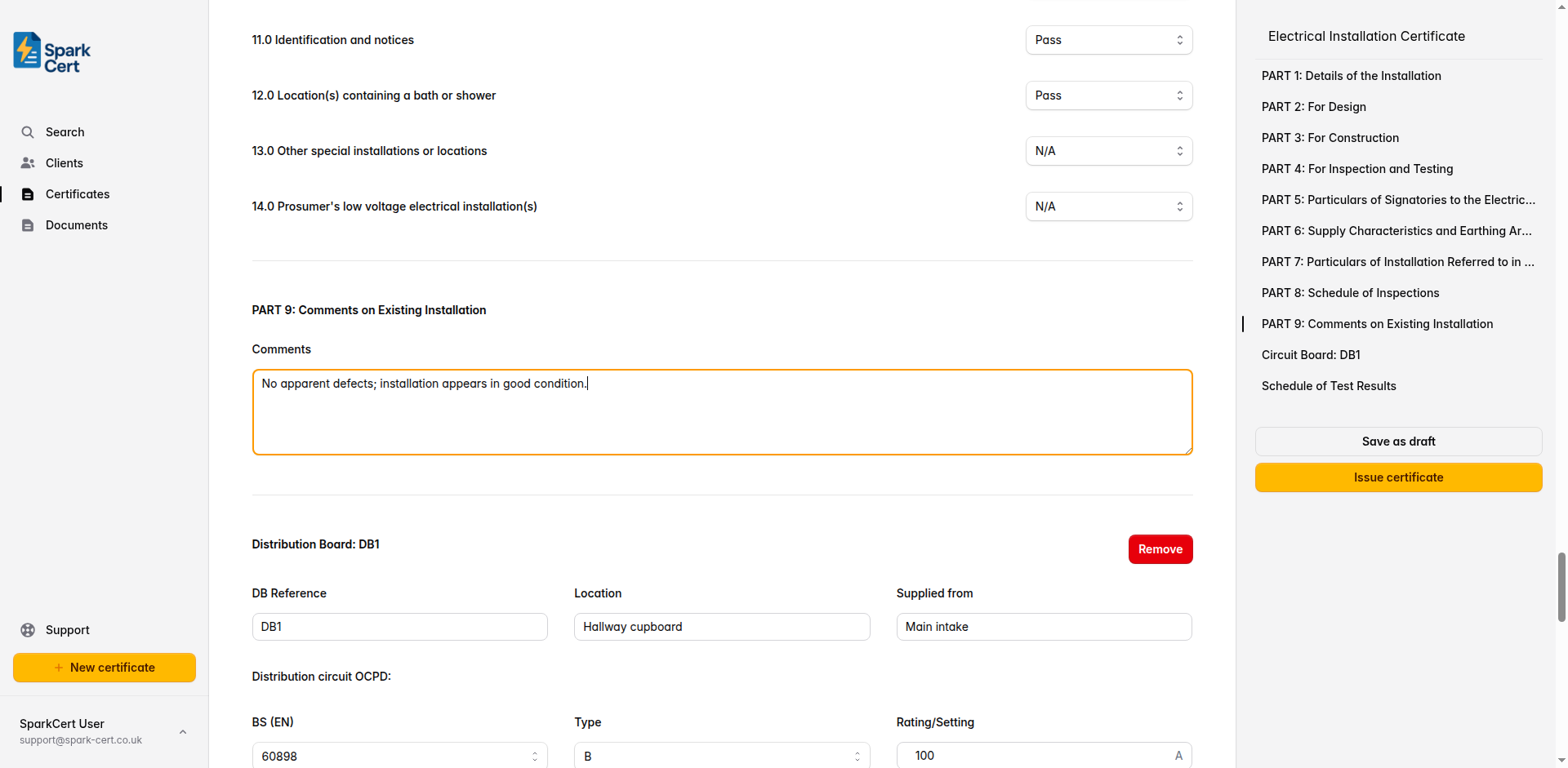1568x768 pixels.
Task: Click the plus icon on New certificate
Action: pos(58,668)
